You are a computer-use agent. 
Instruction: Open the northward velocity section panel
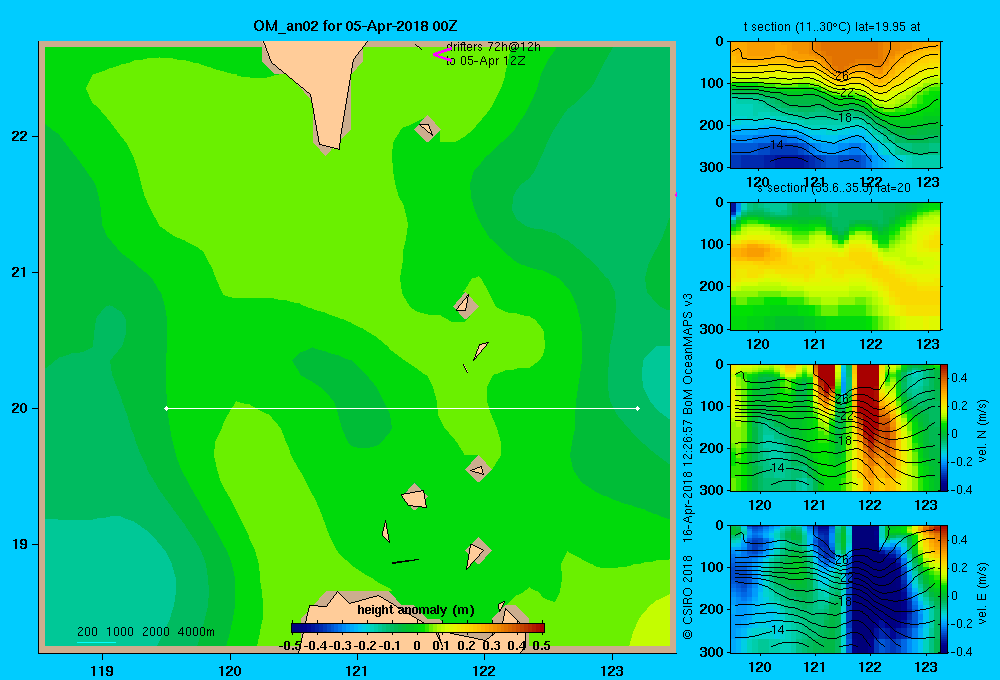[834, 427]
